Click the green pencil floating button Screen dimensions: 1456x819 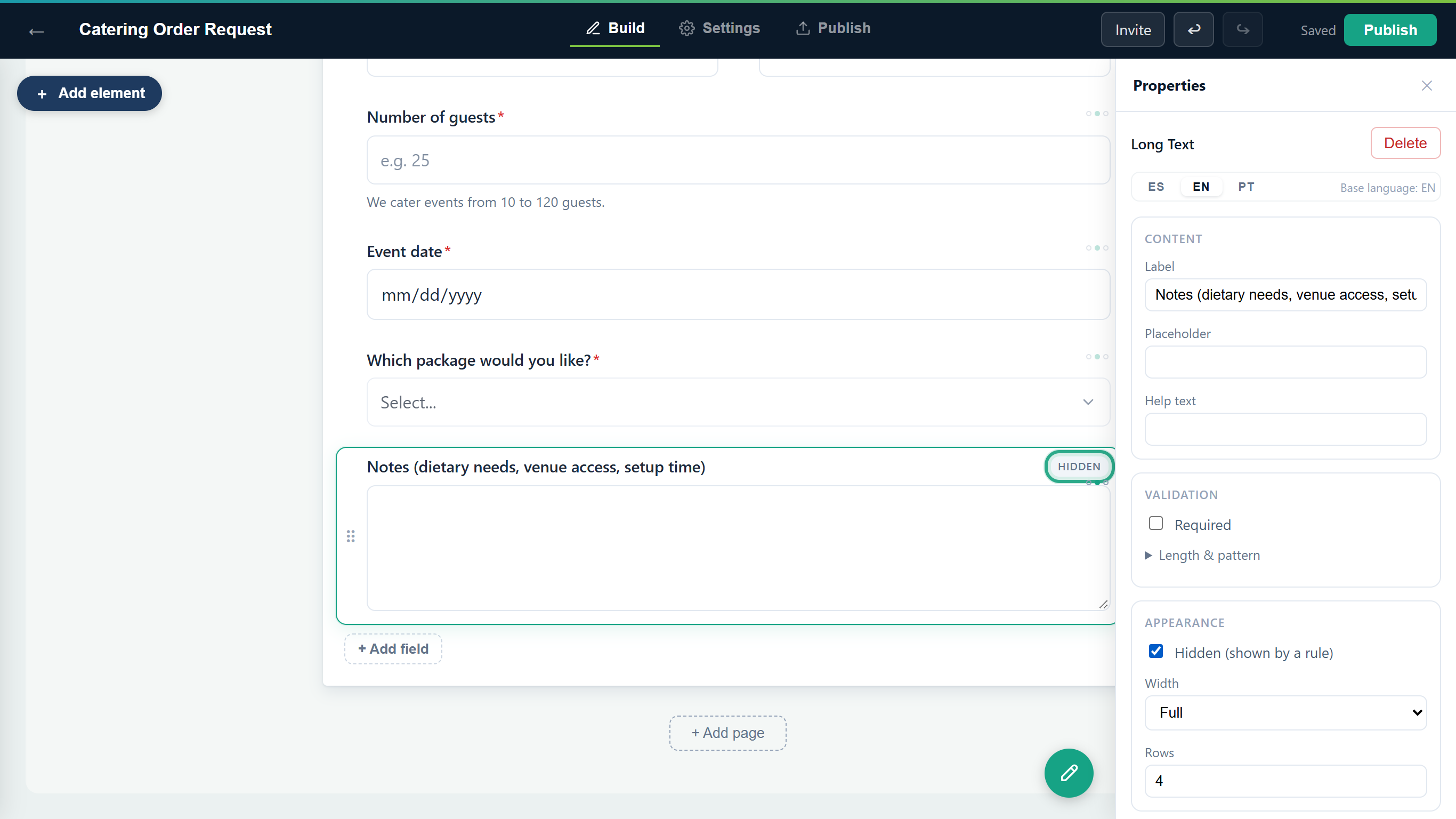(x=1068, y=773)
